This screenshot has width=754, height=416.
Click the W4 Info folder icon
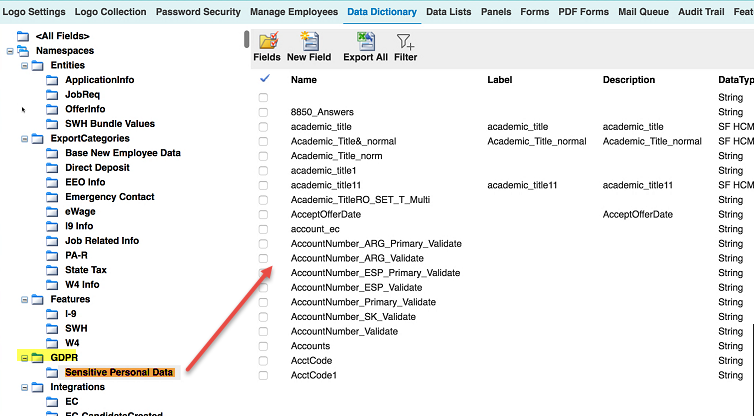52,285
